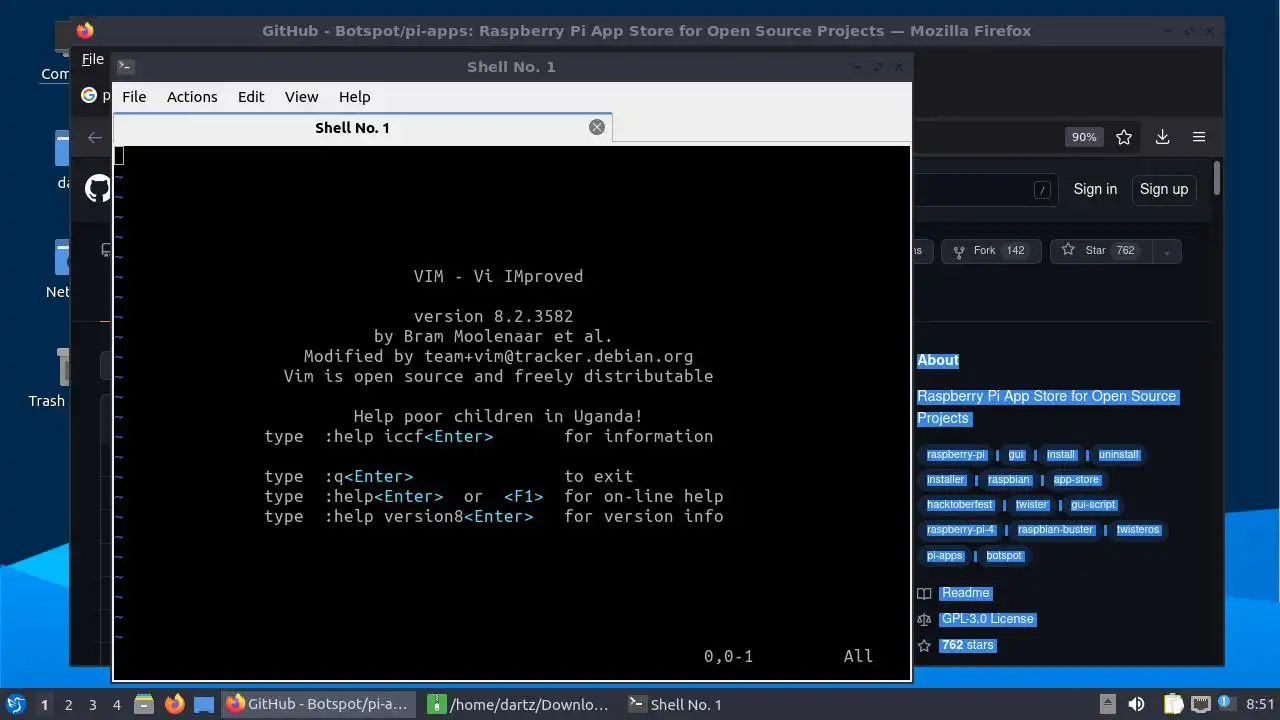Viewport: 1280px width, 720px height.
Task: Click the network icon in the system tray
Action: (1201, 704)
